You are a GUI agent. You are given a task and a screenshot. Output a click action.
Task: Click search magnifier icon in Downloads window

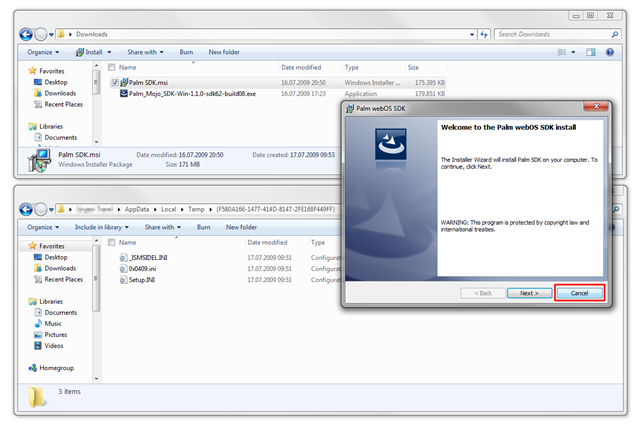(615, 34)
